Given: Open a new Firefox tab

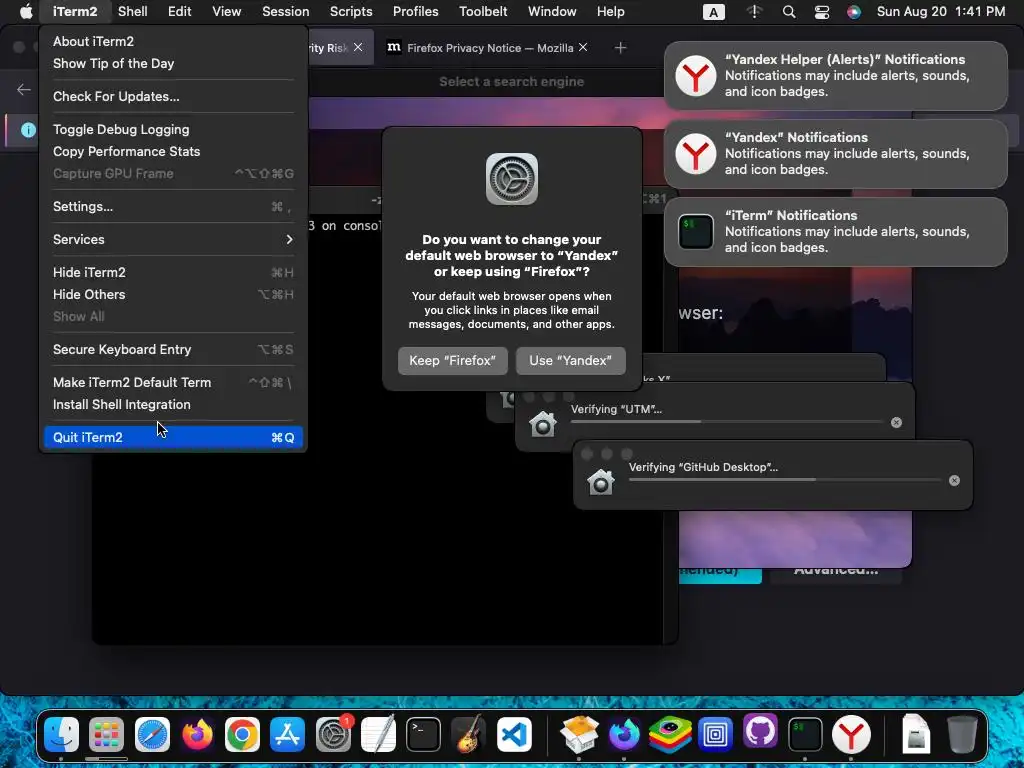Looking at the screenshot, I should pyautogui.click(x=620, y=48).
